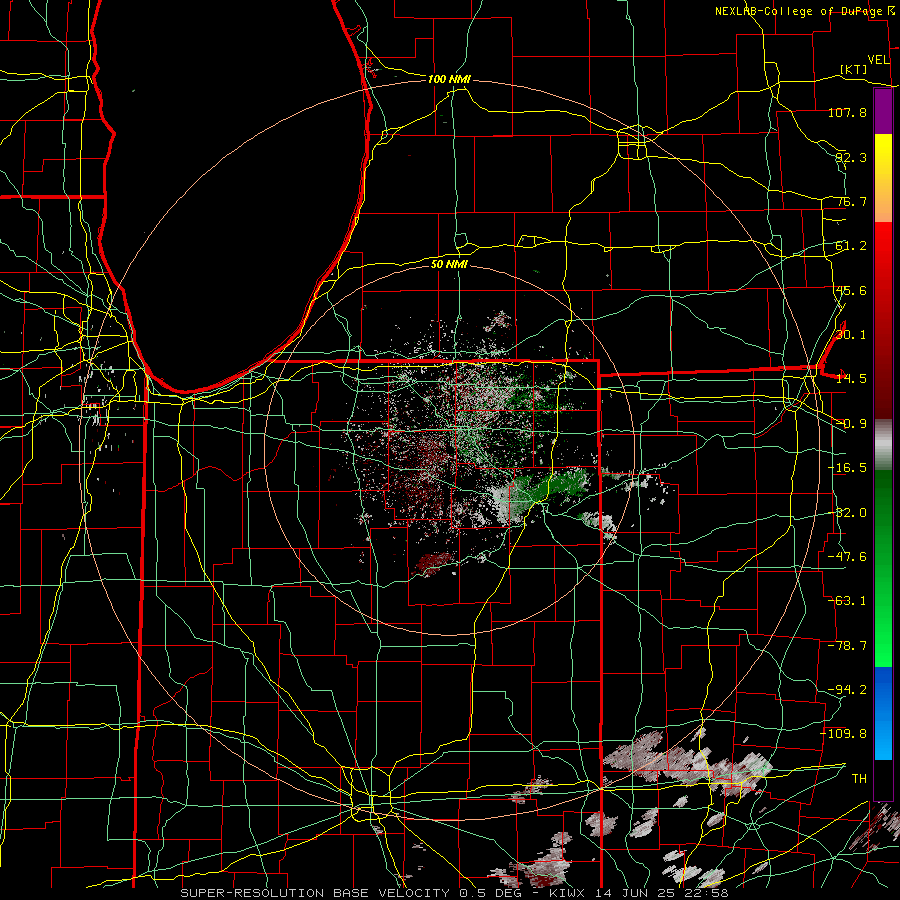Click the -16.5 velocity scale value
This screenshot has height=900, width=900.
coord(847,468)
